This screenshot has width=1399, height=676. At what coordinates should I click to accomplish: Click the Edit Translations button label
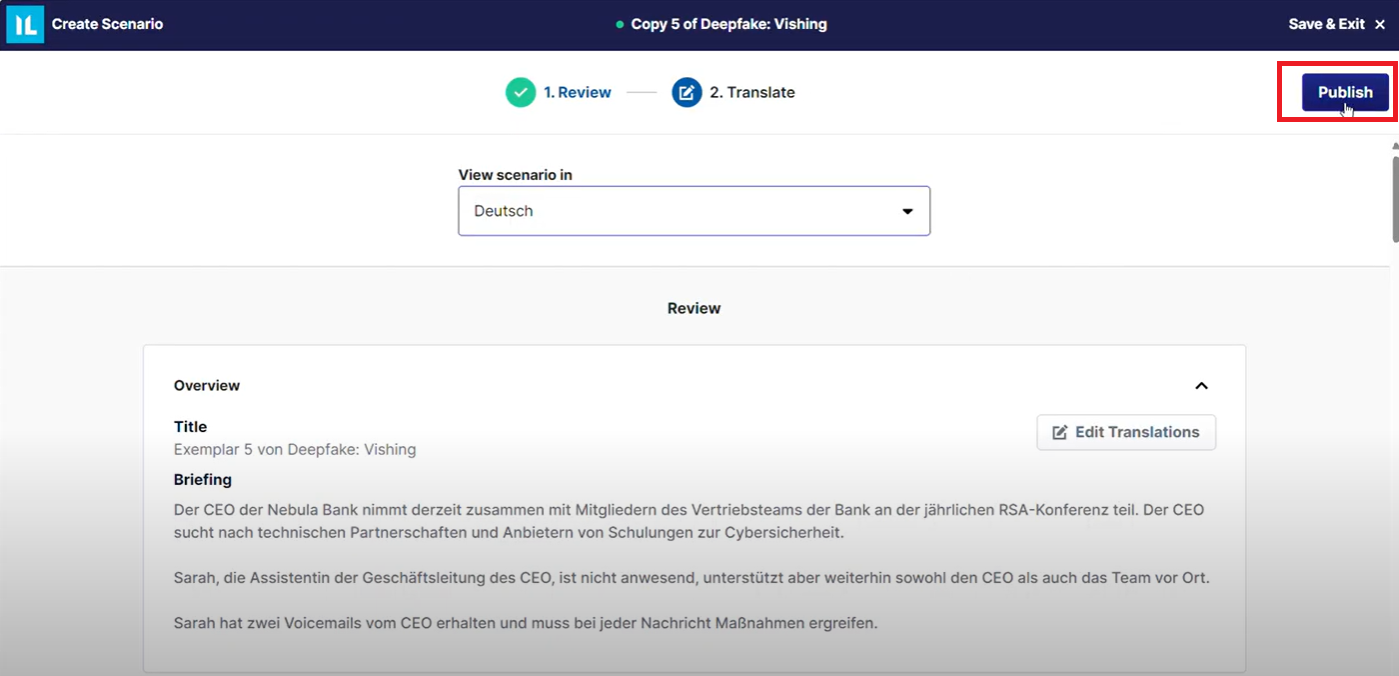point(1137,433)
